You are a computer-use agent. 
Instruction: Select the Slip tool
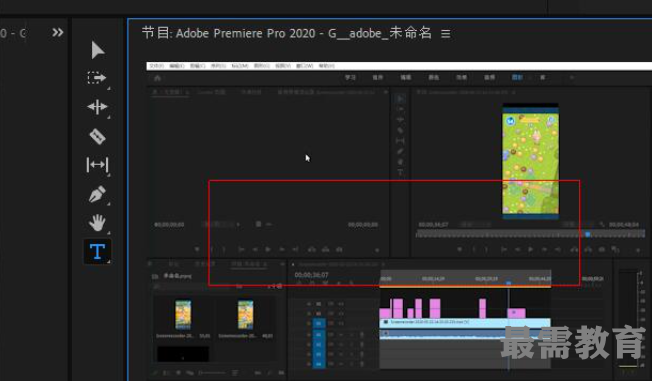click(x=97, y=165)
